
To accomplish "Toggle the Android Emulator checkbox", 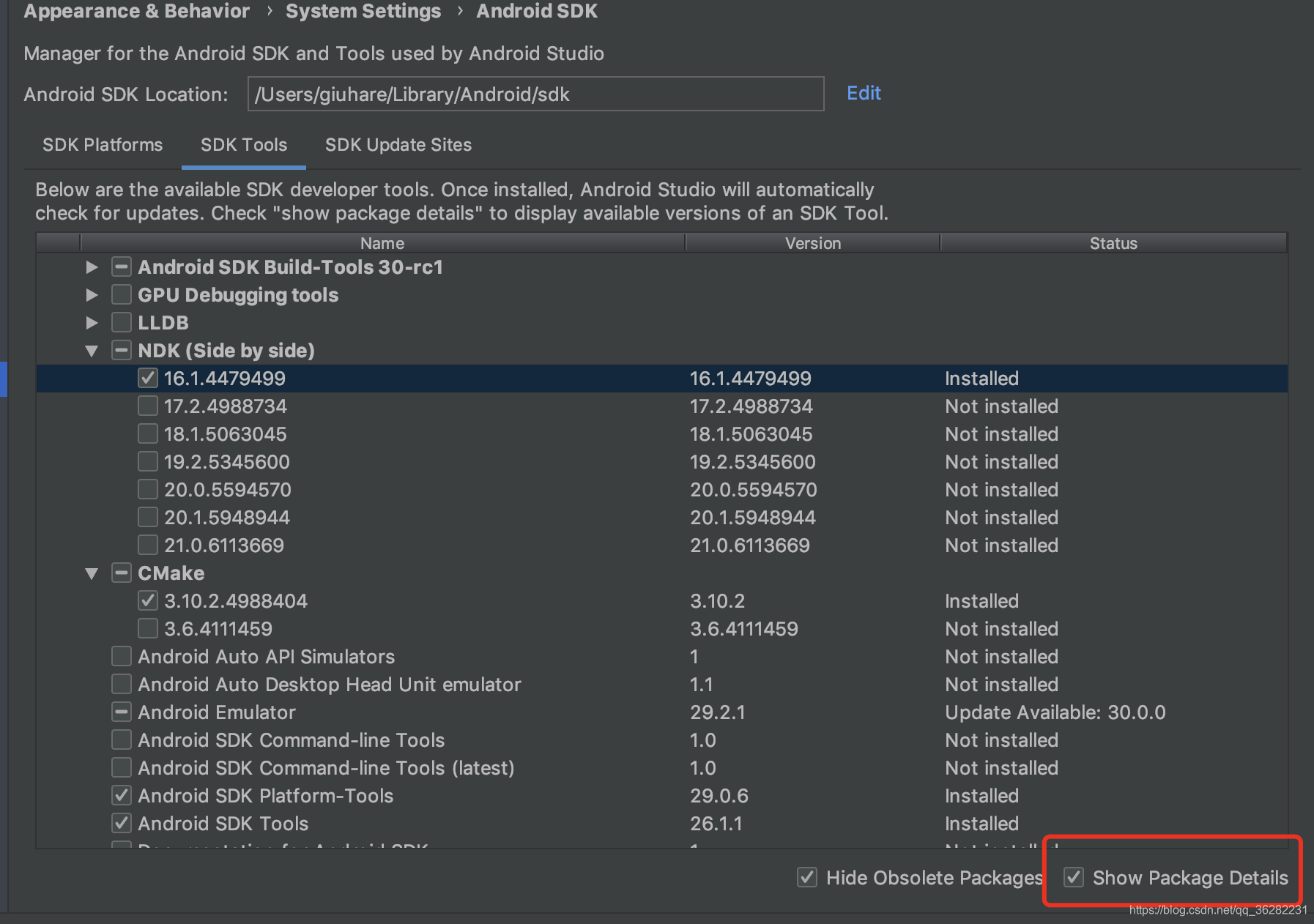I will click(x=122, y=712).
